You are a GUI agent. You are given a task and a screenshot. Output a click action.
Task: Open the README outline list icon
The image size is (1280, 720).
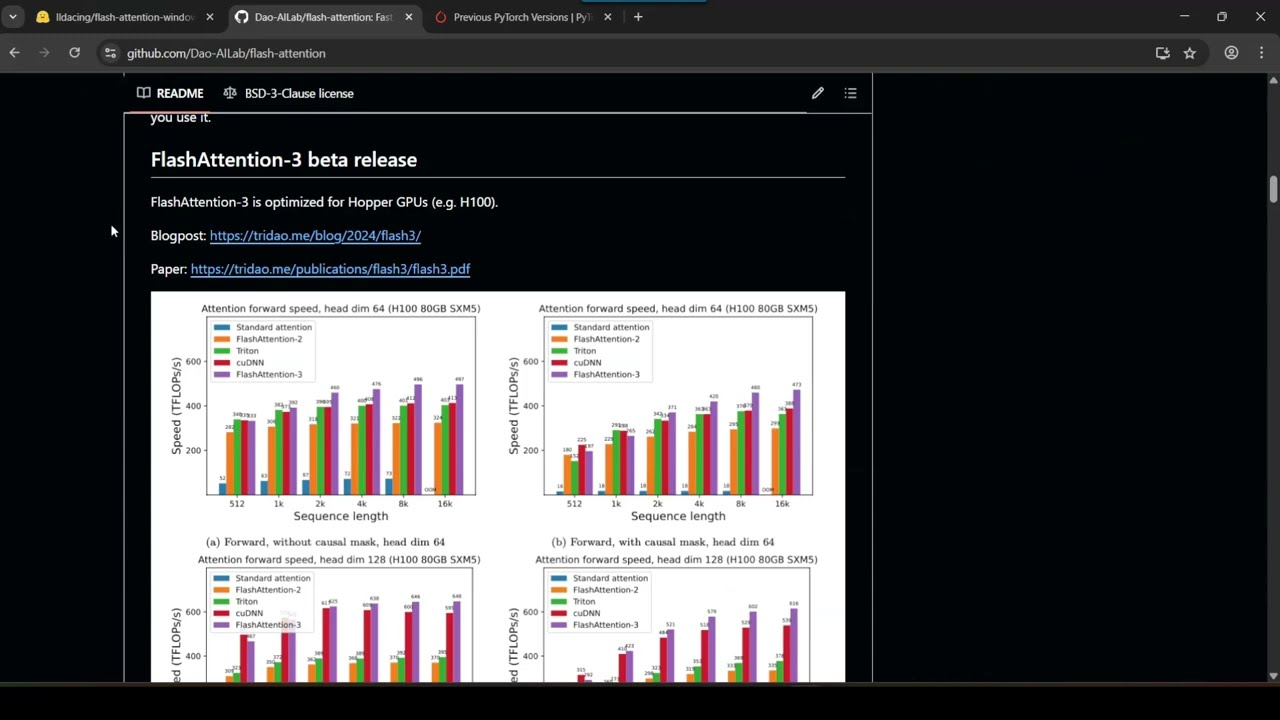tap(850, 93)
